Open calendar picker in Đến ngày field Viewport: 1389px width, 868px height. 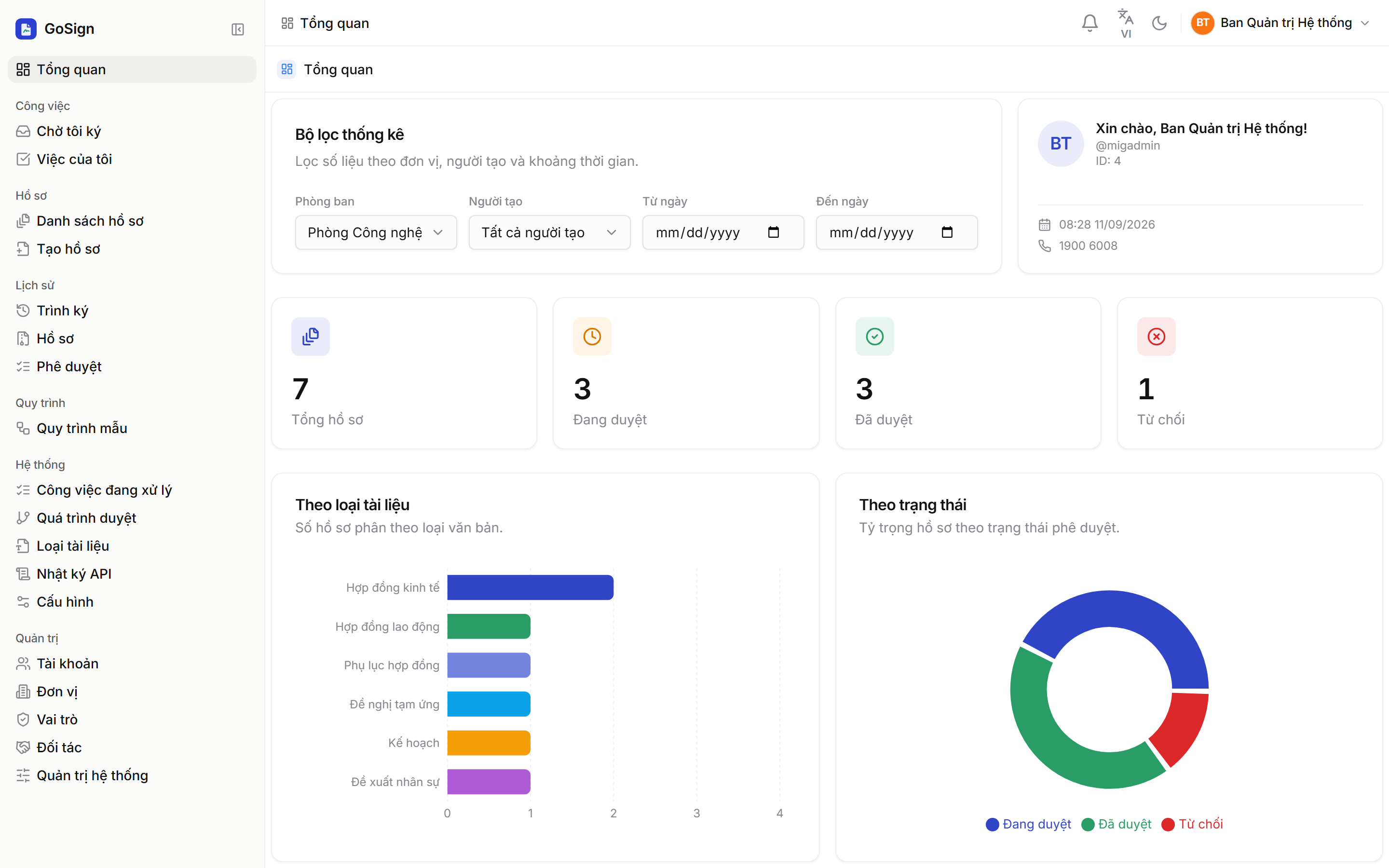[947, 232]
